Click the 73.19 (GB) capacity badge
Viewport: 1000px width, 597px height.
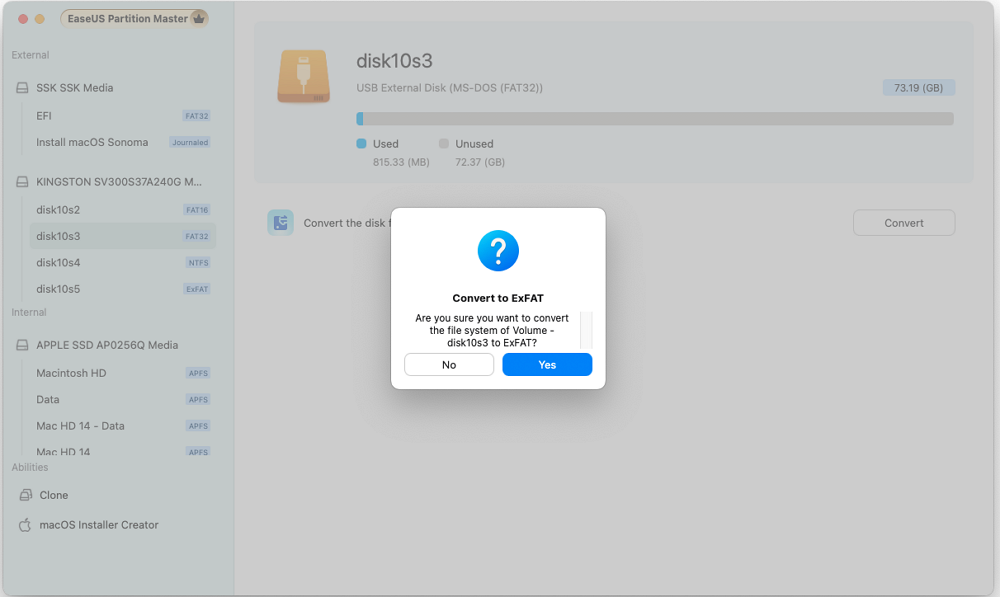click(x=918, y=88)
